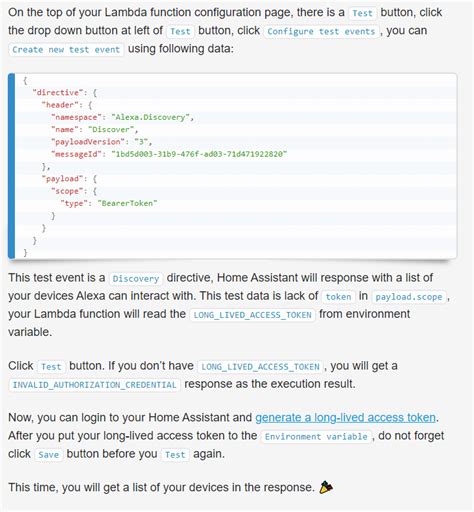Select the Configure test events code text
474x512 pixels.
321,32
